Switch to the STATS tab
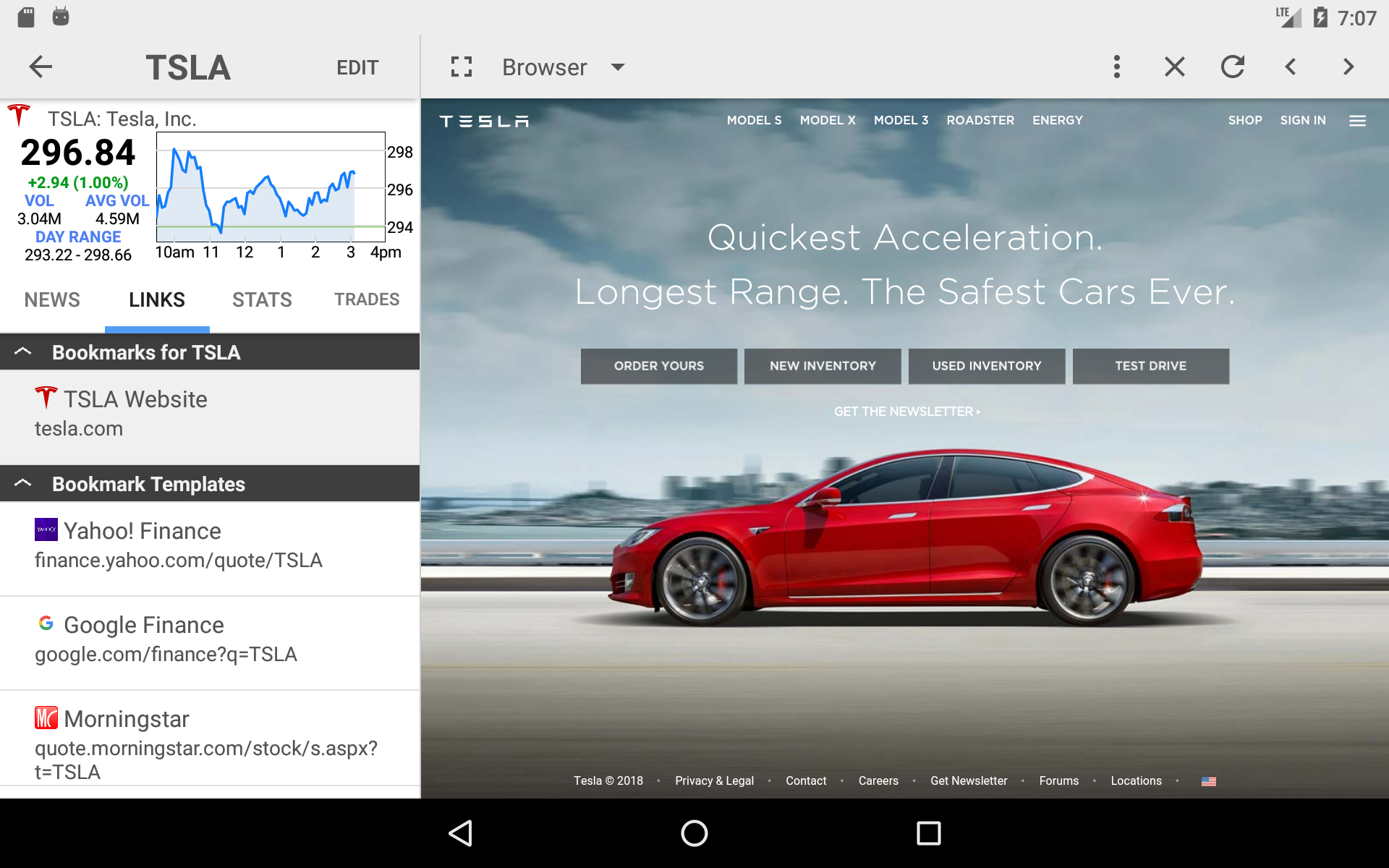The width and height of the screenshot is (1389, 868). coord(262,299)
